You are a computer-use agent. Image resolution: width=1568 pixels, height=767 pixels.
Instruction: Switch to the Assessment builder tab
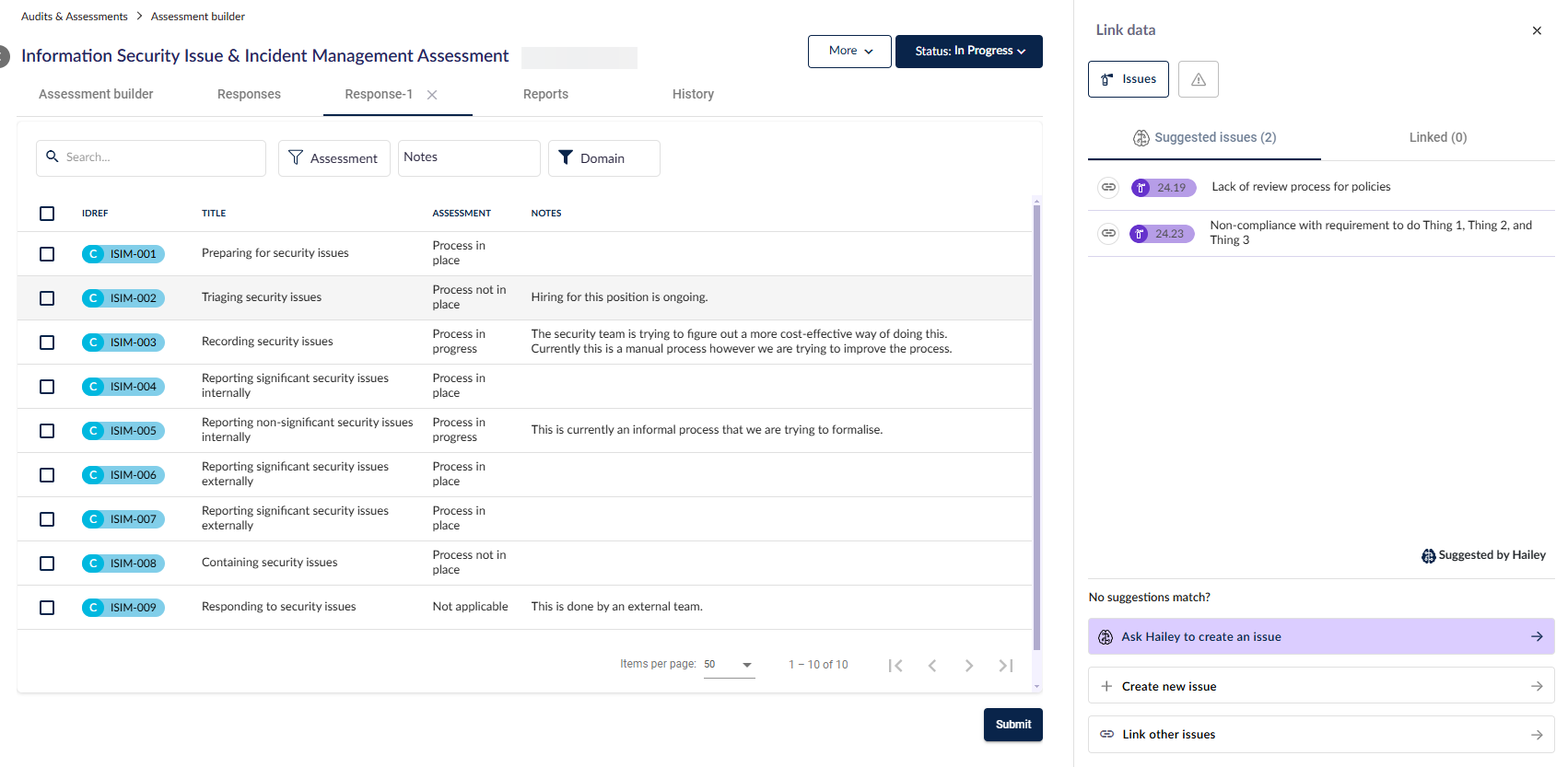pyautogui.click(x=96, y=94)
